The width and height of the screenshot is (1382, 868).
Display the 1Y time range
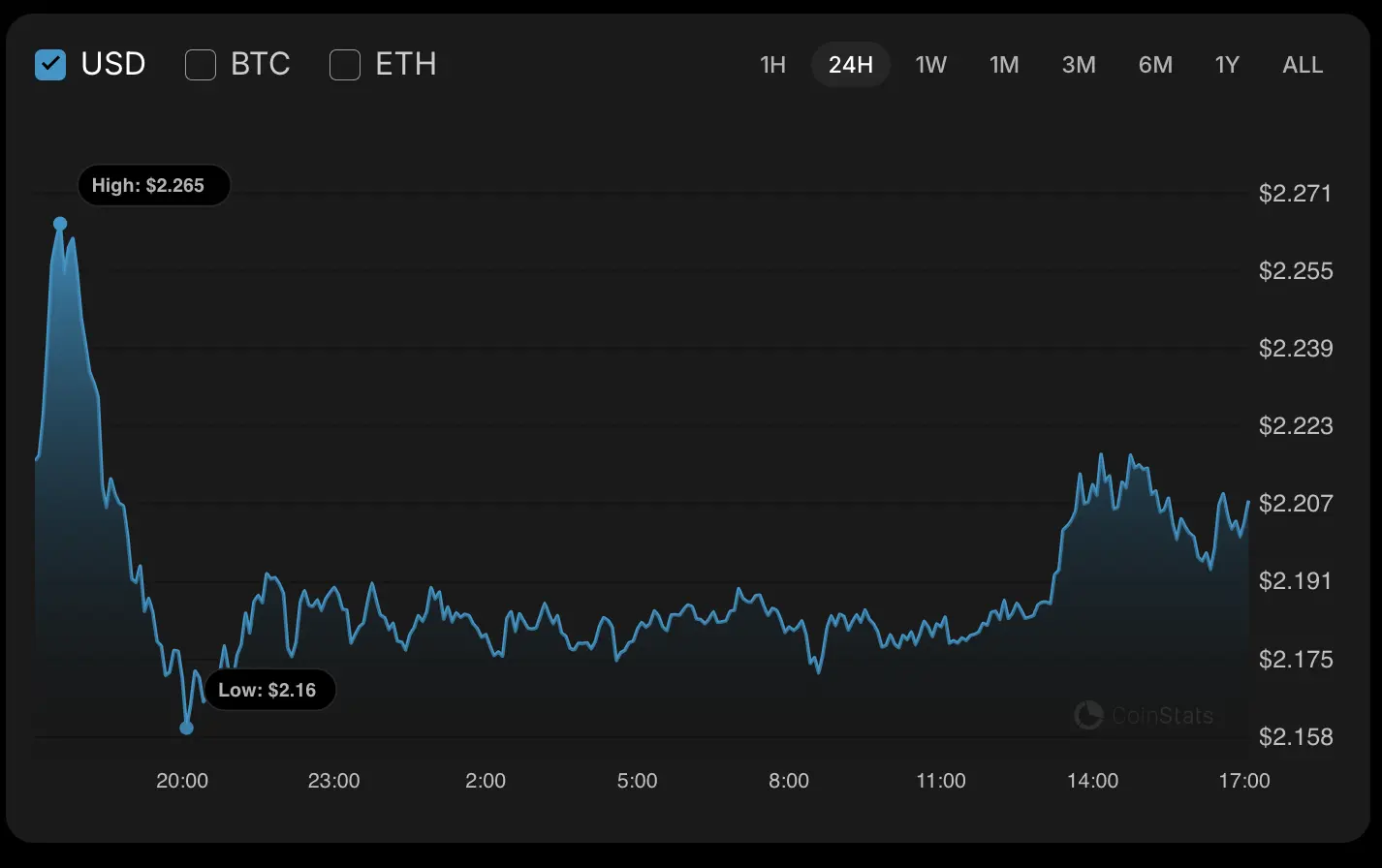point(1227,65)
